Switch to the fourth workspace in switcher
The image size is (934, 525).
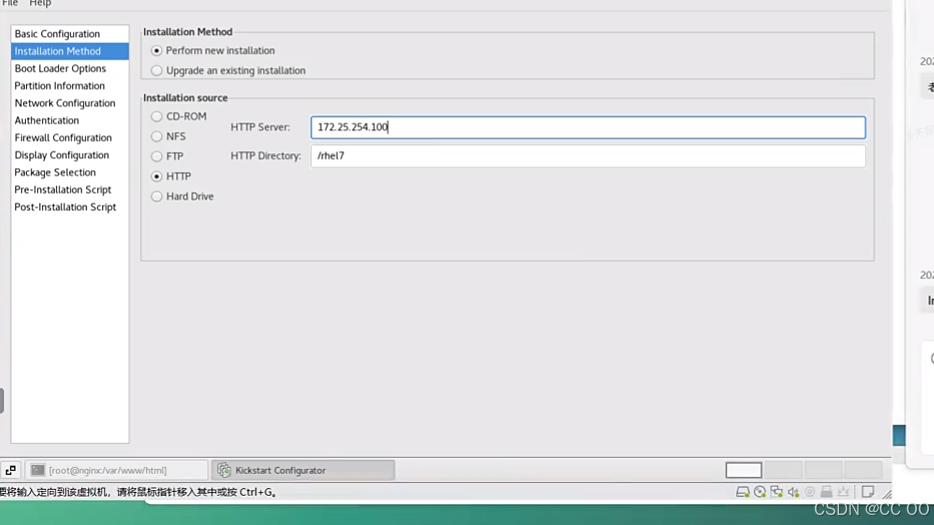pyautogui.click(x=863, y=470)
